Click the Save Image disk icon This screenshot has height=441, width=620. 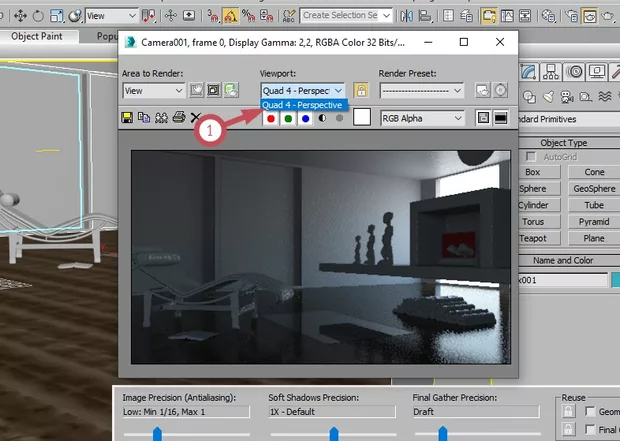(x=128, y=118)
